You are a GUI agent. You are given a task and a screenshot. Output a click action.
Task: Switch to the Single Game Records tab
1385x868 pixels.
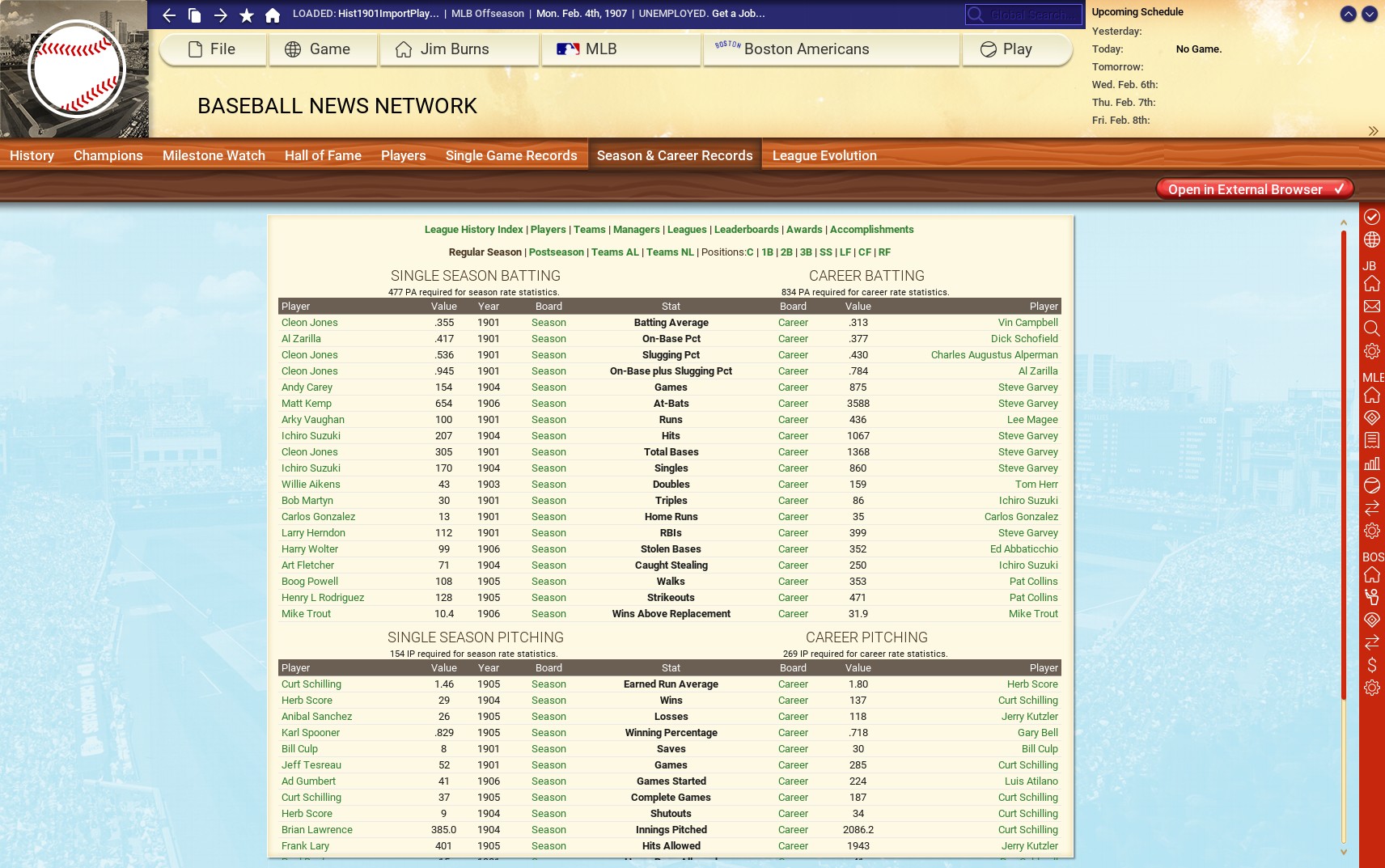(x=511, y=155)
